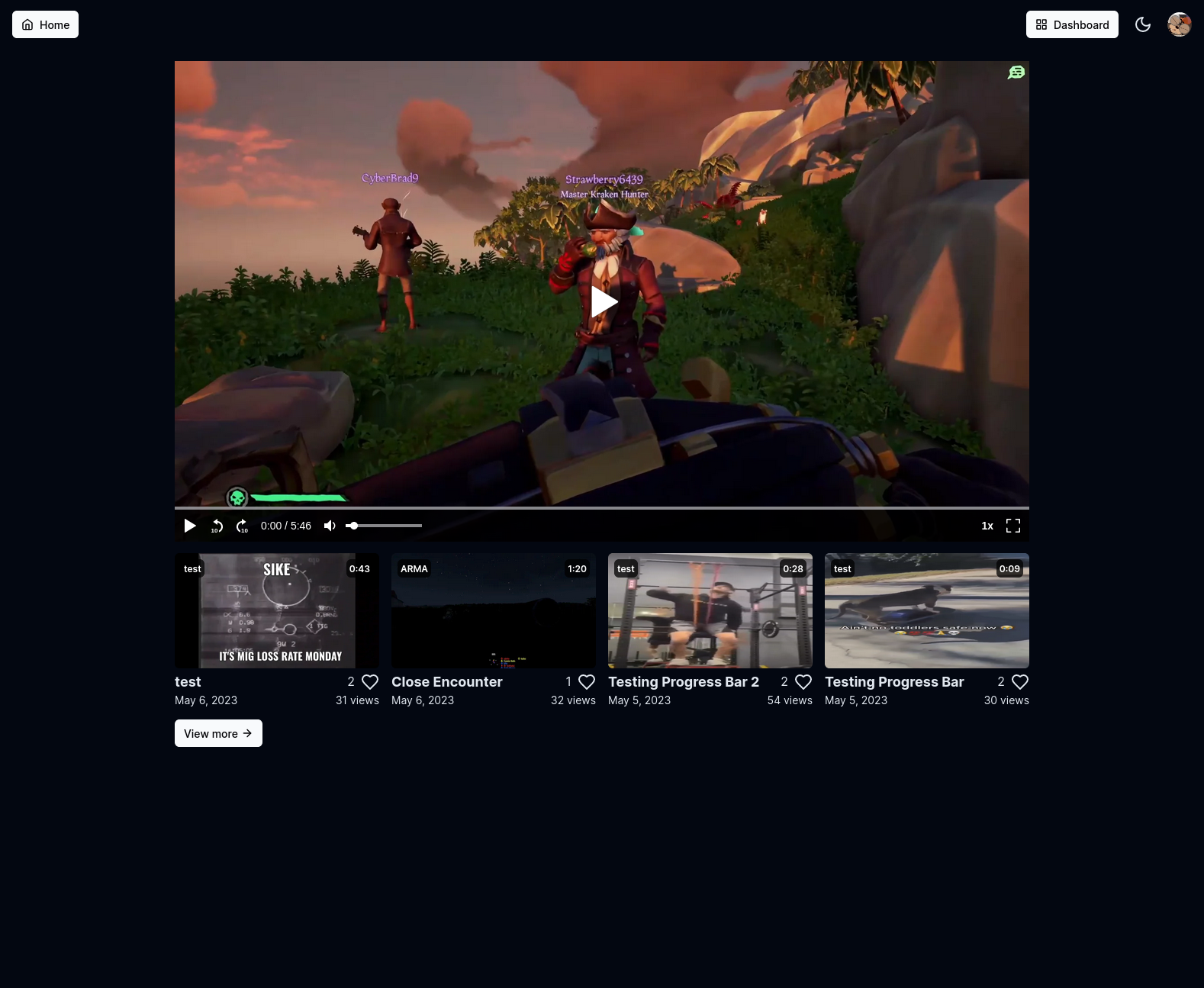
Task: Change the 1x playback speed
Action: pyautogui.click(x=987, y=526)
